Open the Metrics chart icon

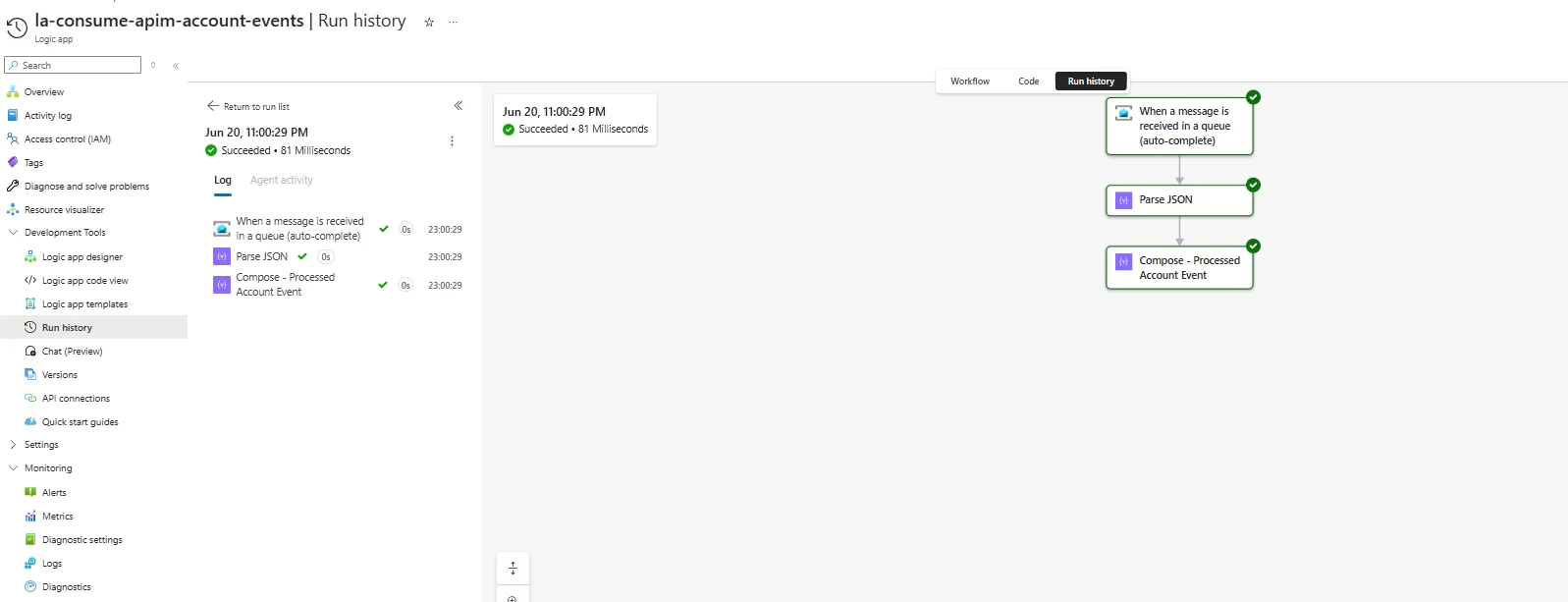30,516
